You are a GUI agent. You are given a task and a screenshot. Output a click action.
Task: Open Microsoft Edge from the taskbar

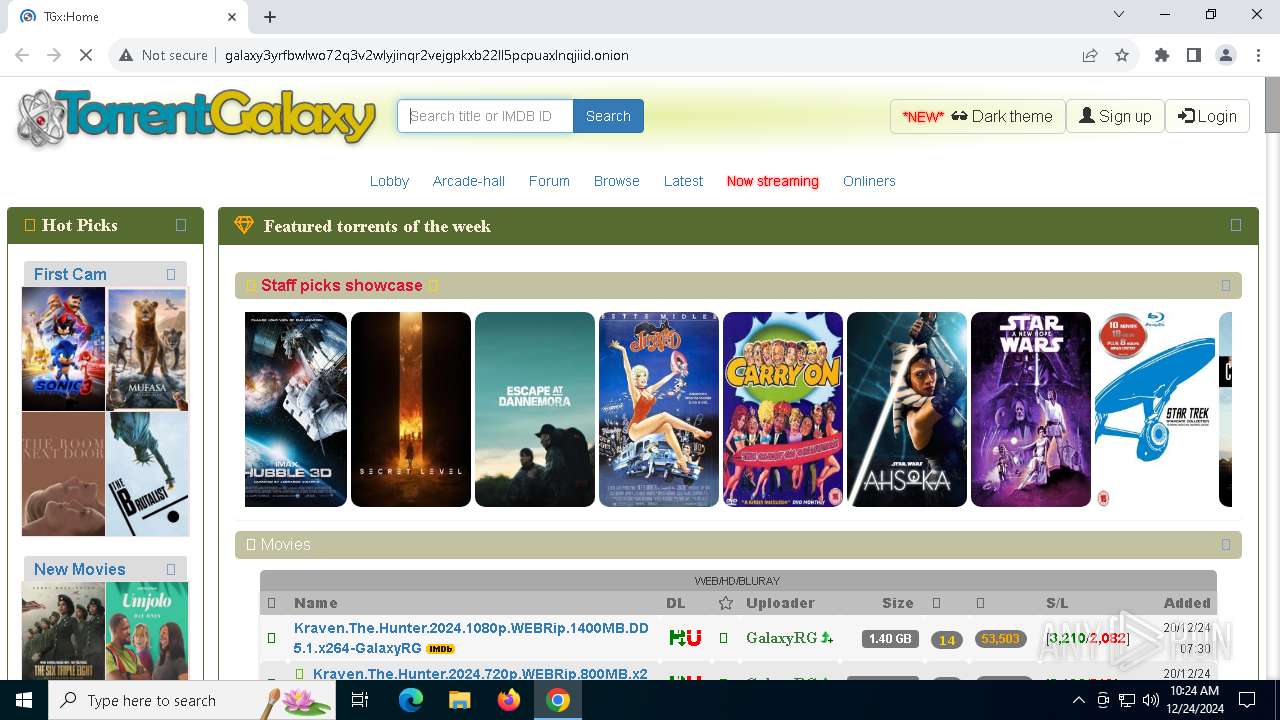(x=411, y=700)
